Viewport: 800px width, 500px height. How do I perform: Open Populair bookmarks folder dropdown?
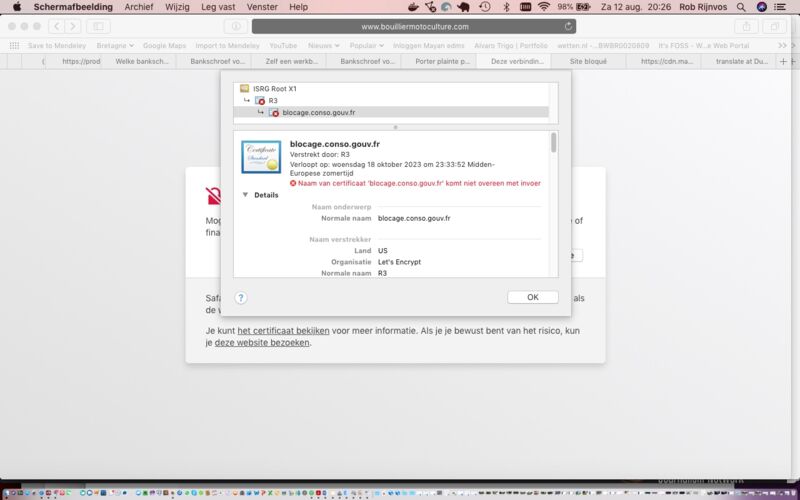point(366,45)
